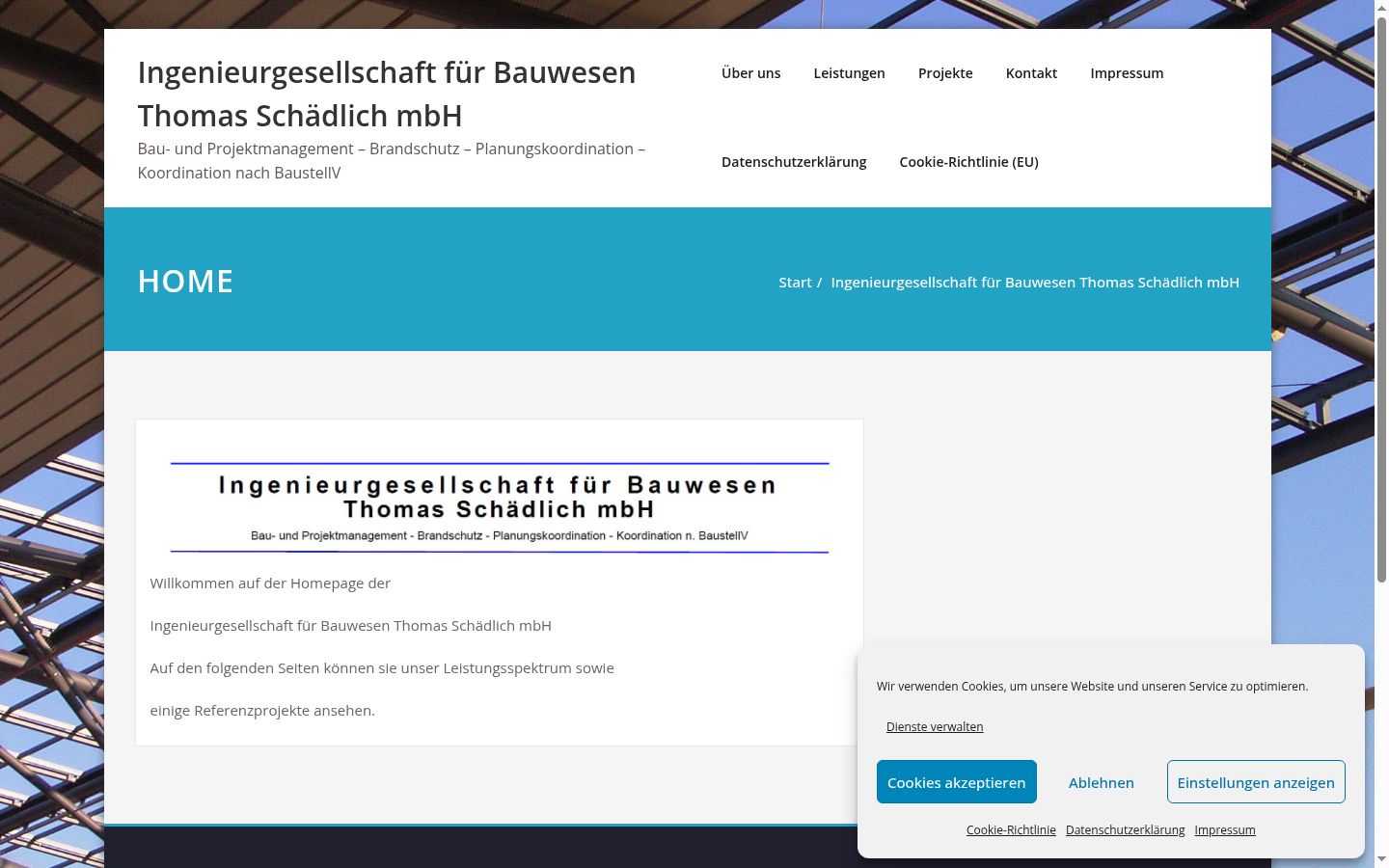This screenshot has height=868, width=1389.
Task: Click the scrollbar down arrow
Action: click(x=1381, y=859)
